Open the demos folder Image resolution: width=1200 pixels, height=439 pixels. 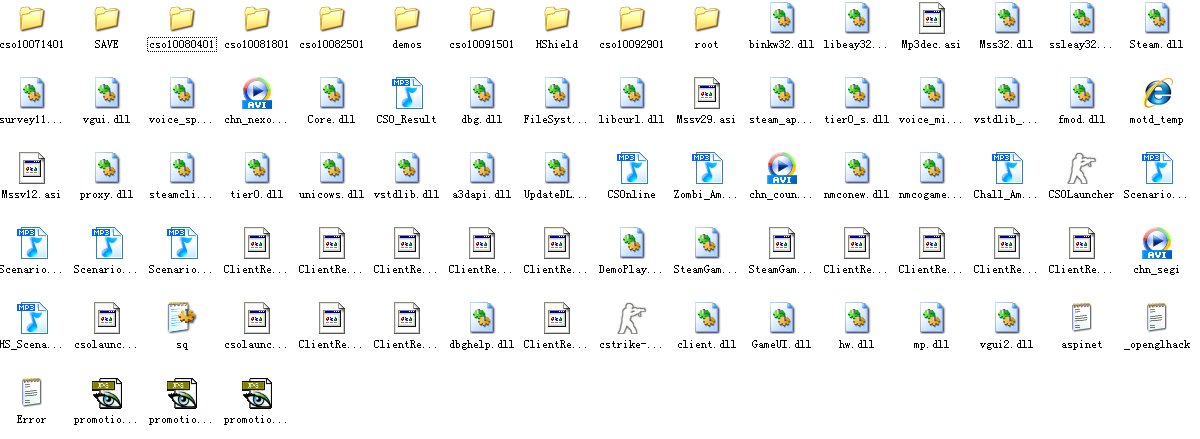407,20
